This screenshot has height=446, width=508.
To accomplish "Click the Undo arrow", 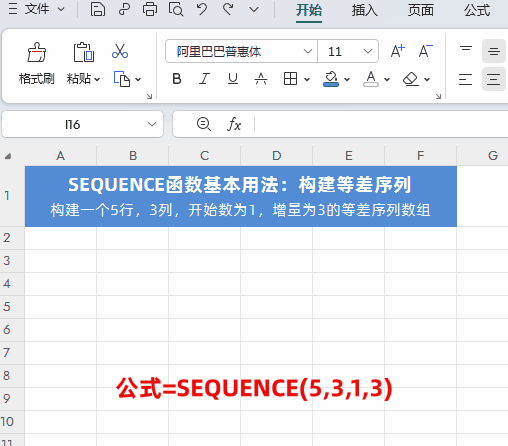I will pos(202,9).
